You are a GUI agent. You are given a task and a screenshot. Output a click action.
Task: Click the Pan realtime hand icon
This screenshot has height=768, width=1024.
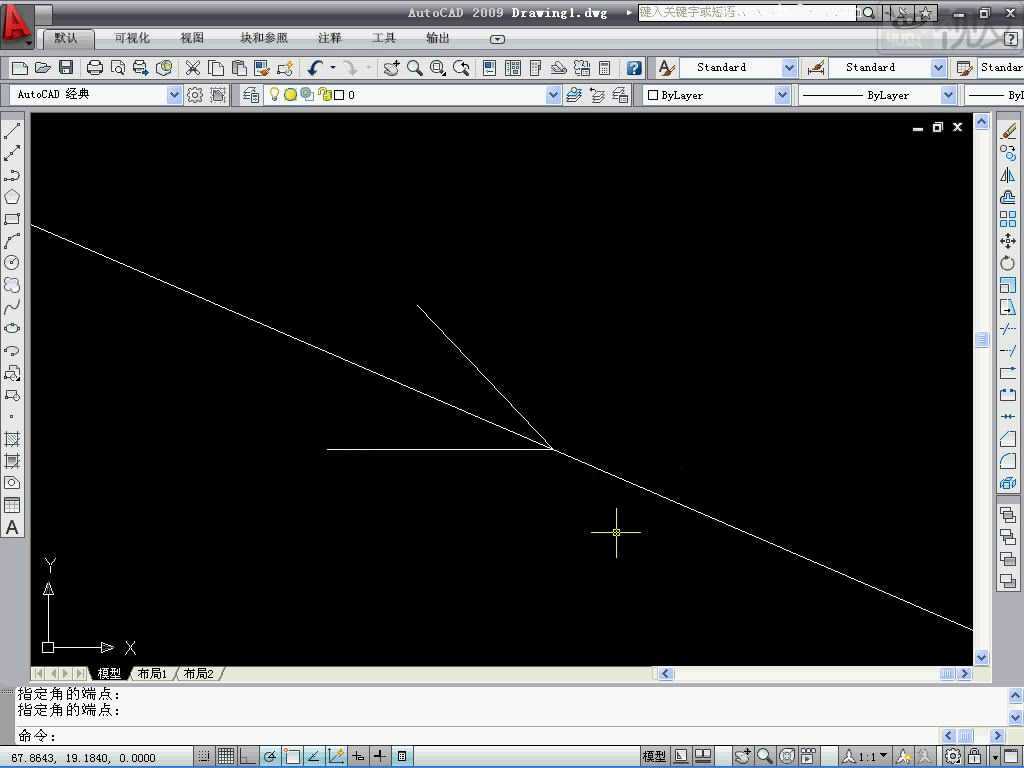click(391, 67)
